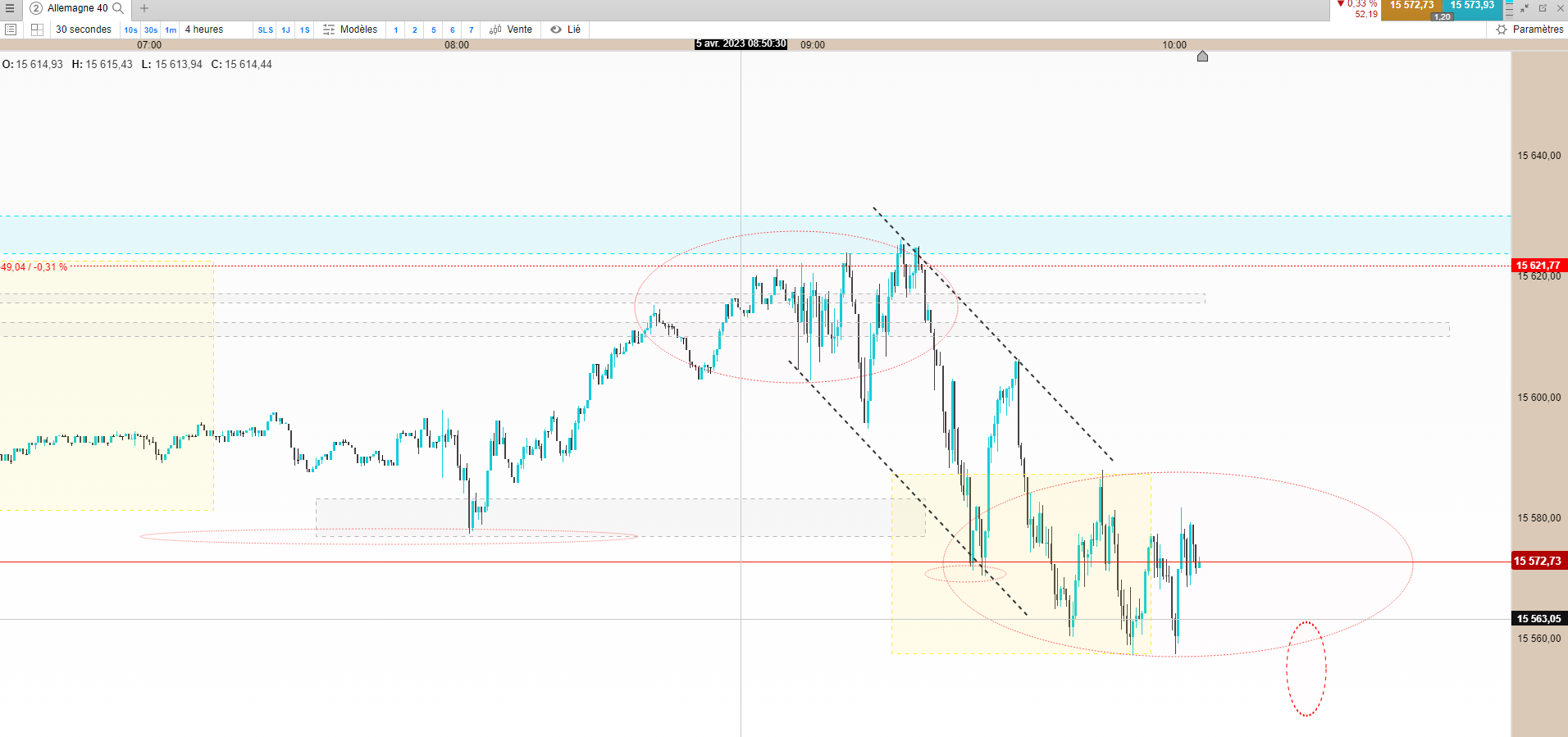The image size is (1568, 737).
Task: Switch to 1m timeframe
Action: 171,30
